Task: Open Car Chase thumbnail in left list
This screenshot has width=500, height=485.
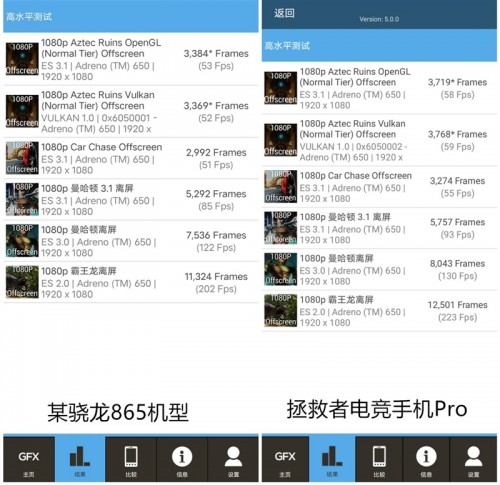Action: click(22, 158)
